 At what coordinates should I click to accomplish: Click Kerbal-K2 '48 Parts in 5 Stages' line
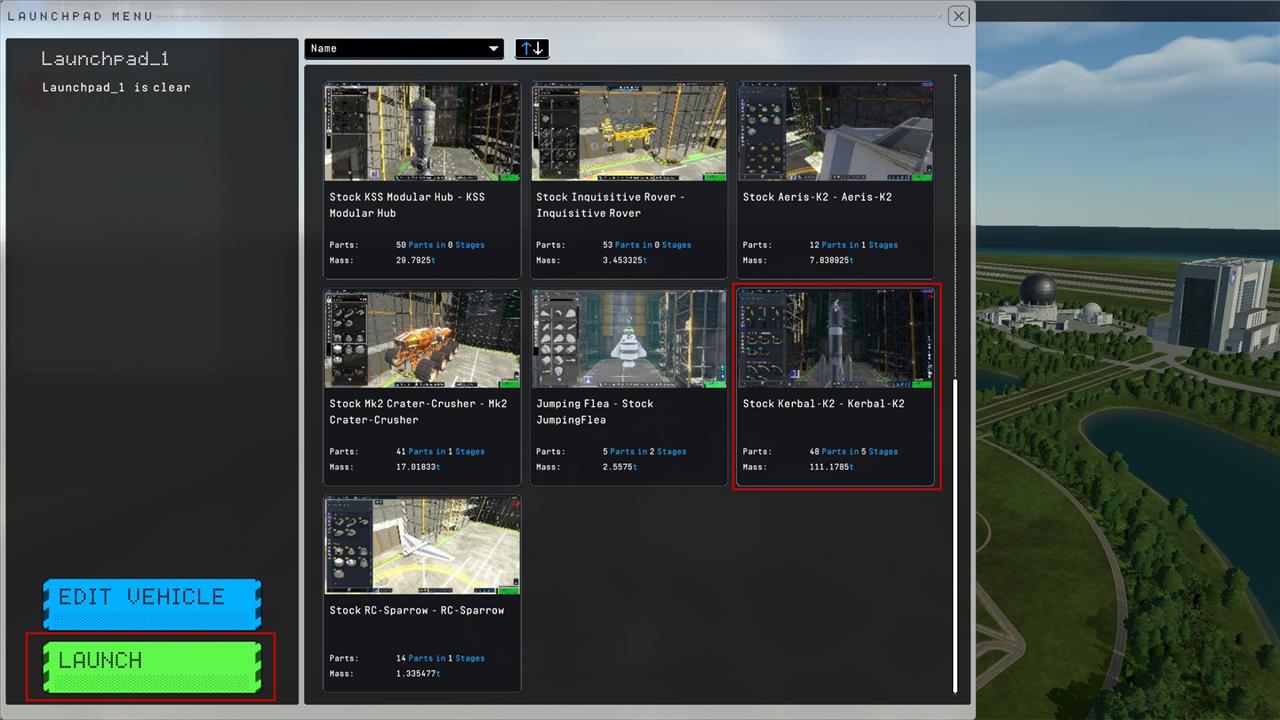click(x=853, y=451)
